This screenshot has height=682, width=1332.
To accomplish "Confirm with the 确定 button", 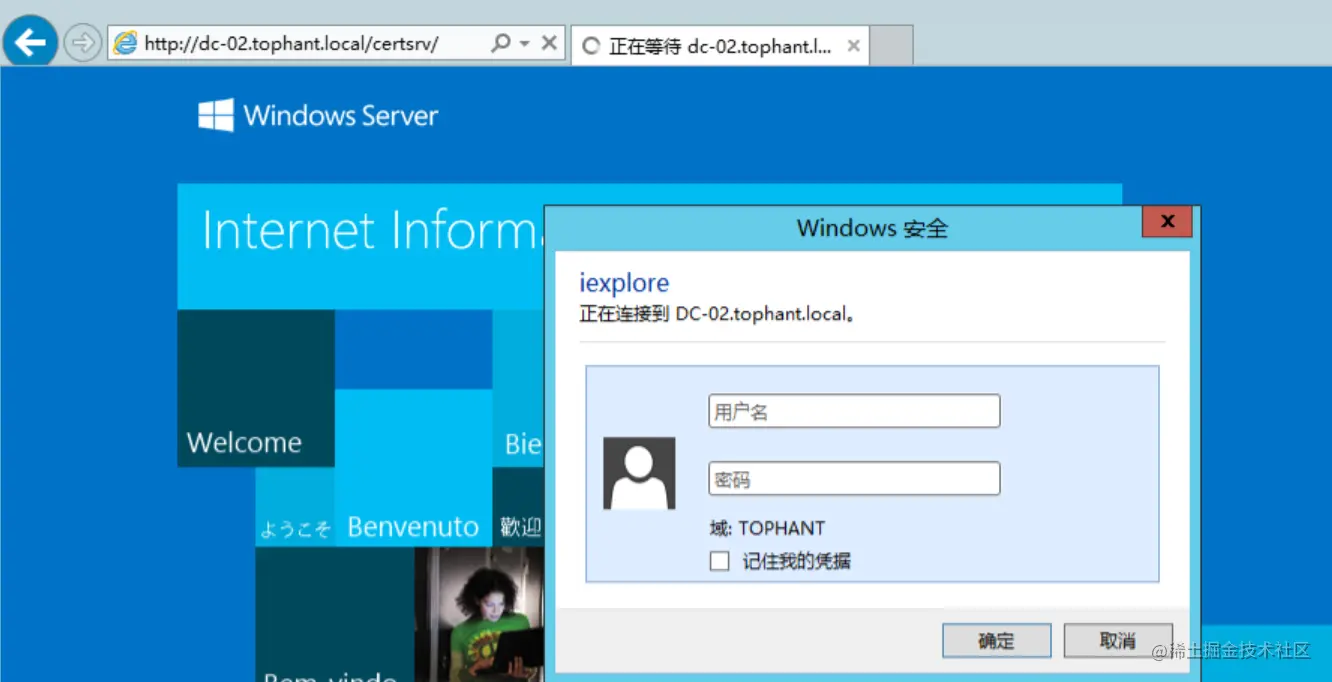I will [996, 641].
